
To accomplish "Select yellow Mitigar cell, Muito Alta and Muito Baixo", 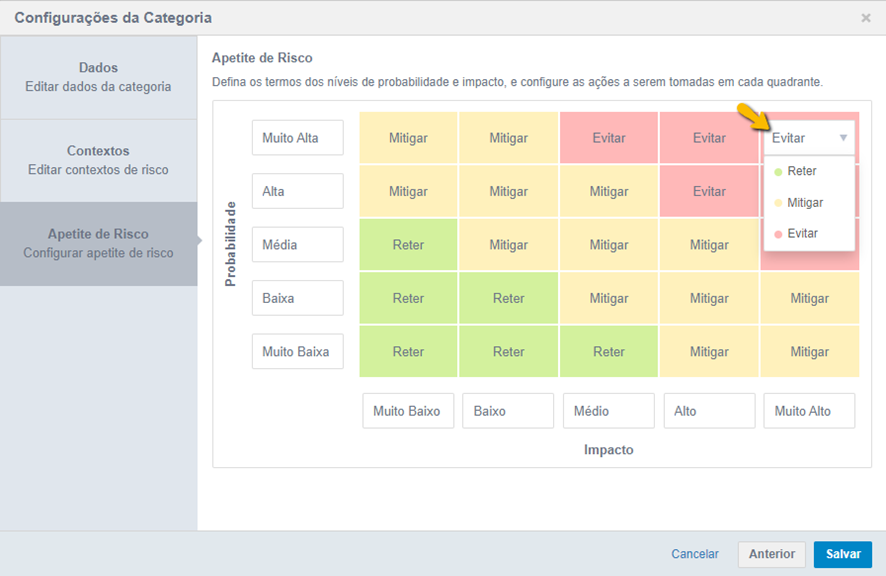I will click(x=408, y=138).
